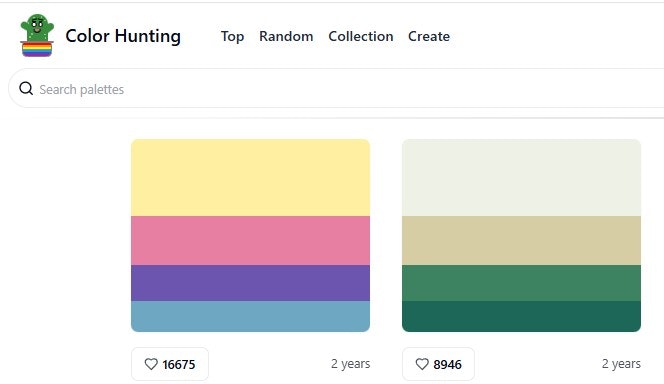Screen dimensions: 664x384
Task: Choose the medium green color swatch
Action: pos(521,283)
